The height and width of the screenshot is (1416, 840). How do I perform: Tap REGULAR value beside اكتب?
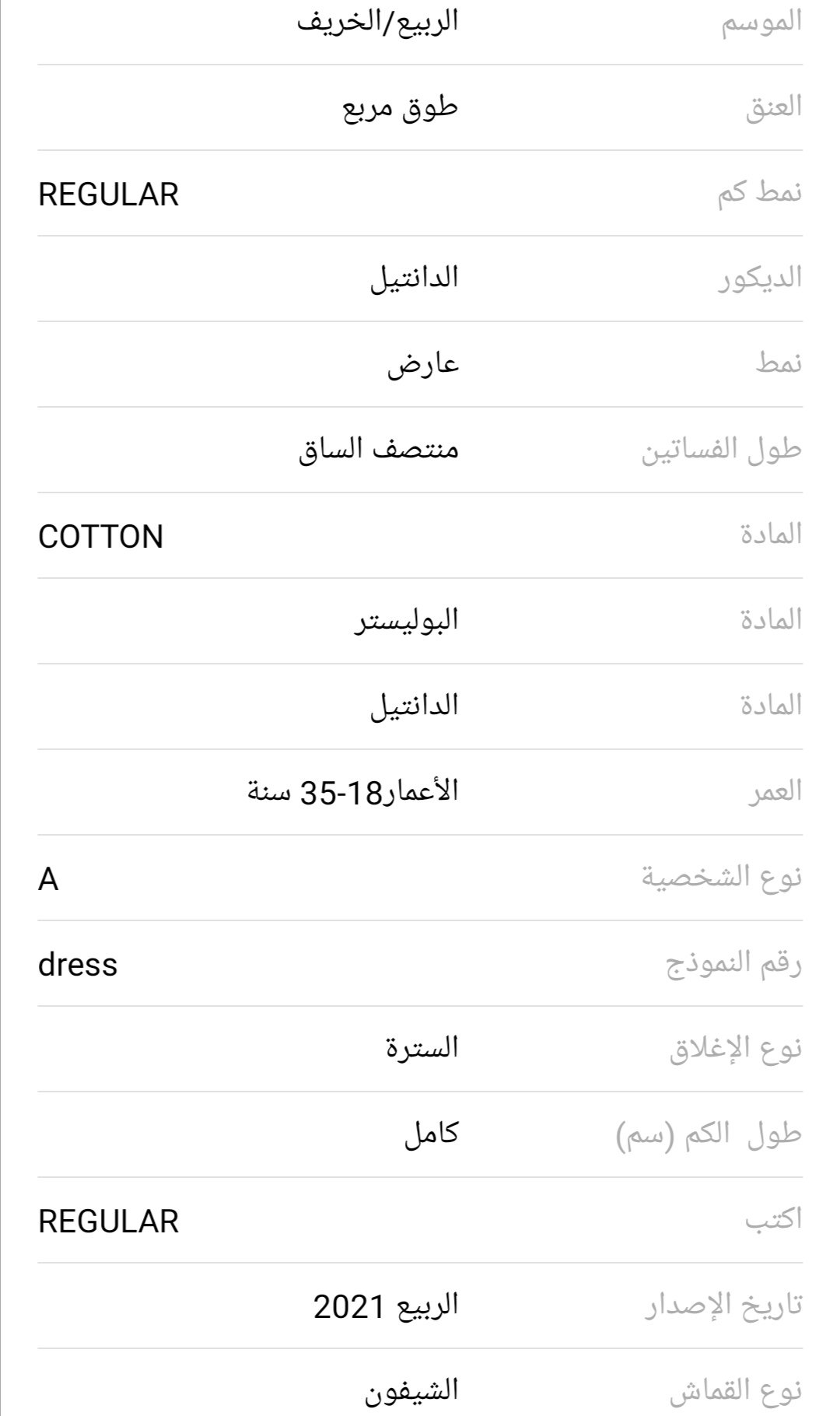click(x=108, y=1221)
